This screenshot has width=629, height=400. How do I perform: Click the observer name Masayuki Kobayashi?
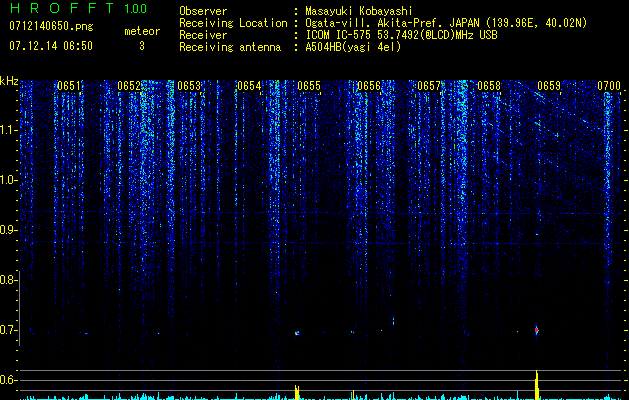359,11
